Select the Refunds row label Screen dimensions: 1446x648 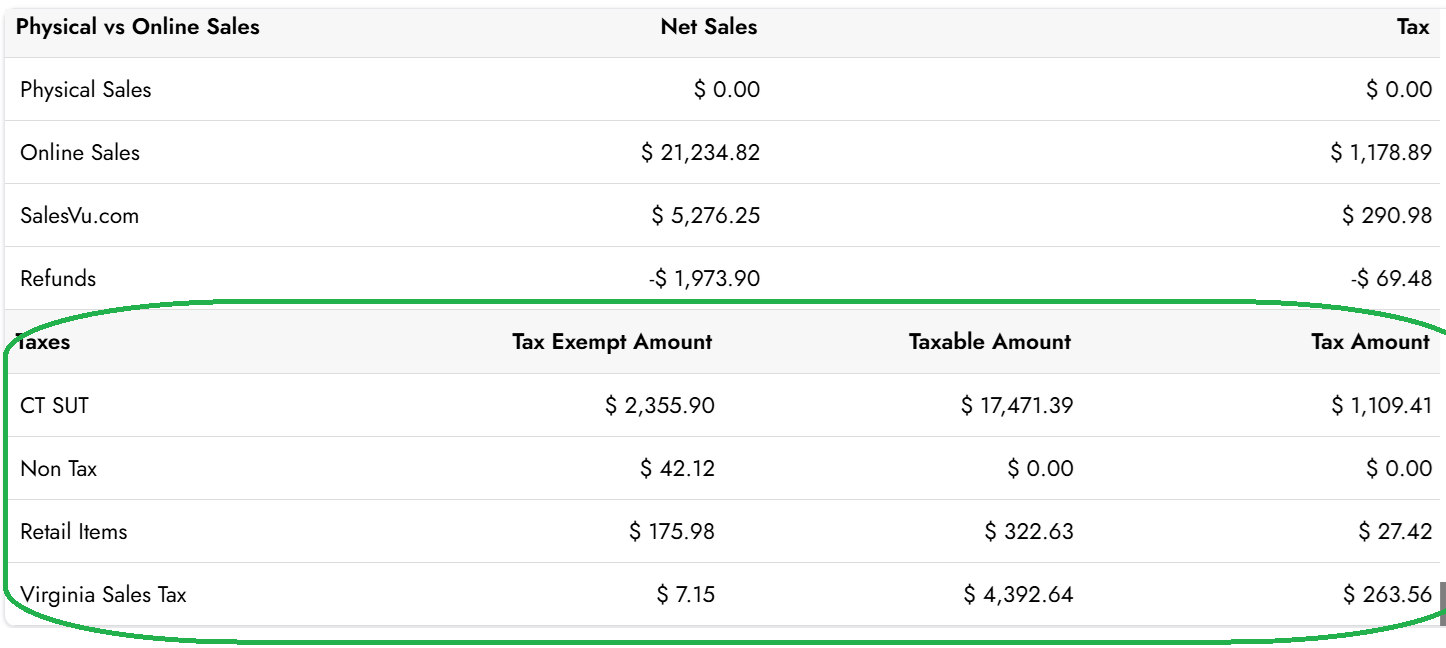pos(58,279)
